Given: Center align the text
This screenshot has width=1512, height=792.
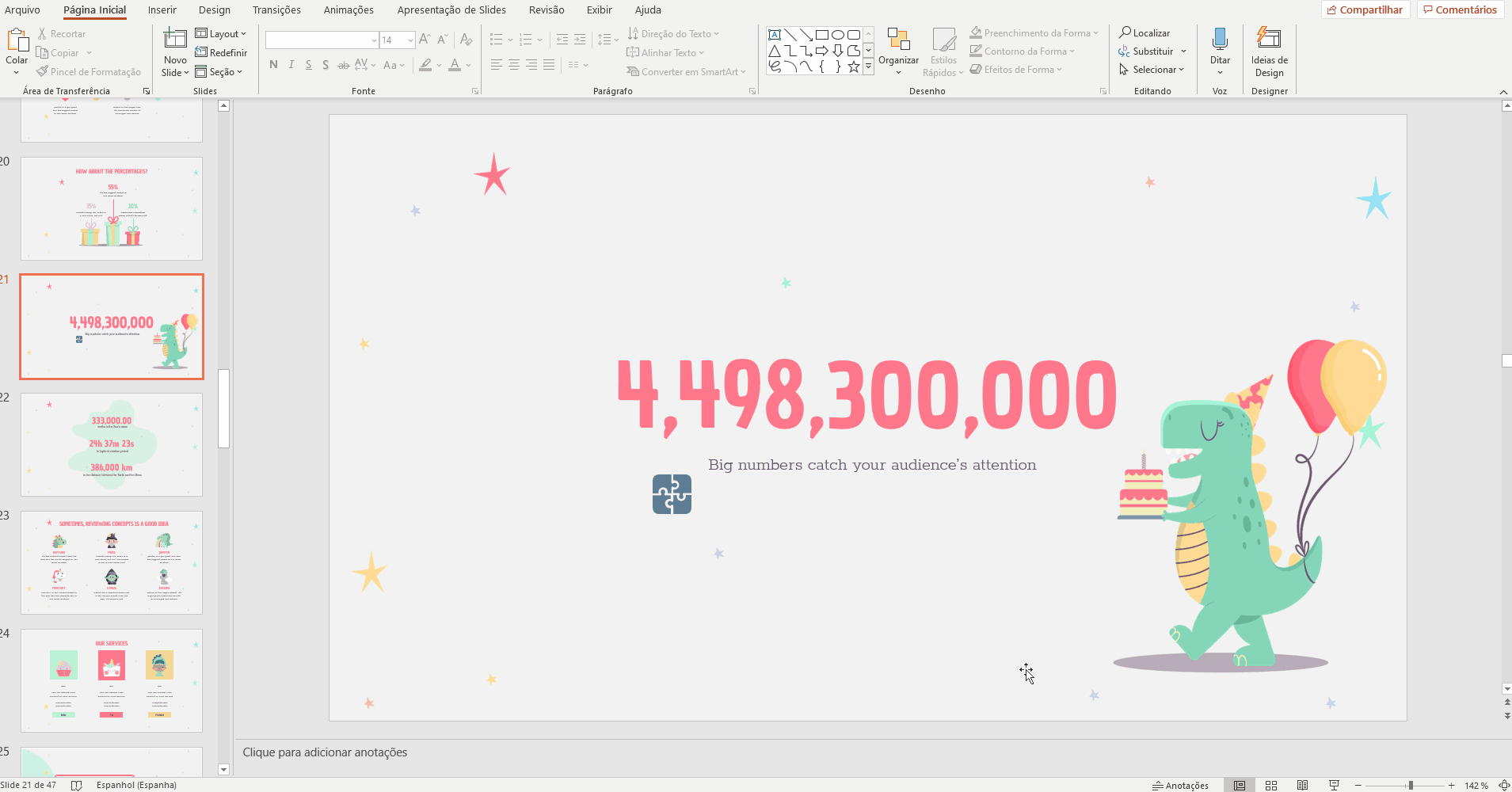Looking at the screenshot, I should [x=514, y=65].
